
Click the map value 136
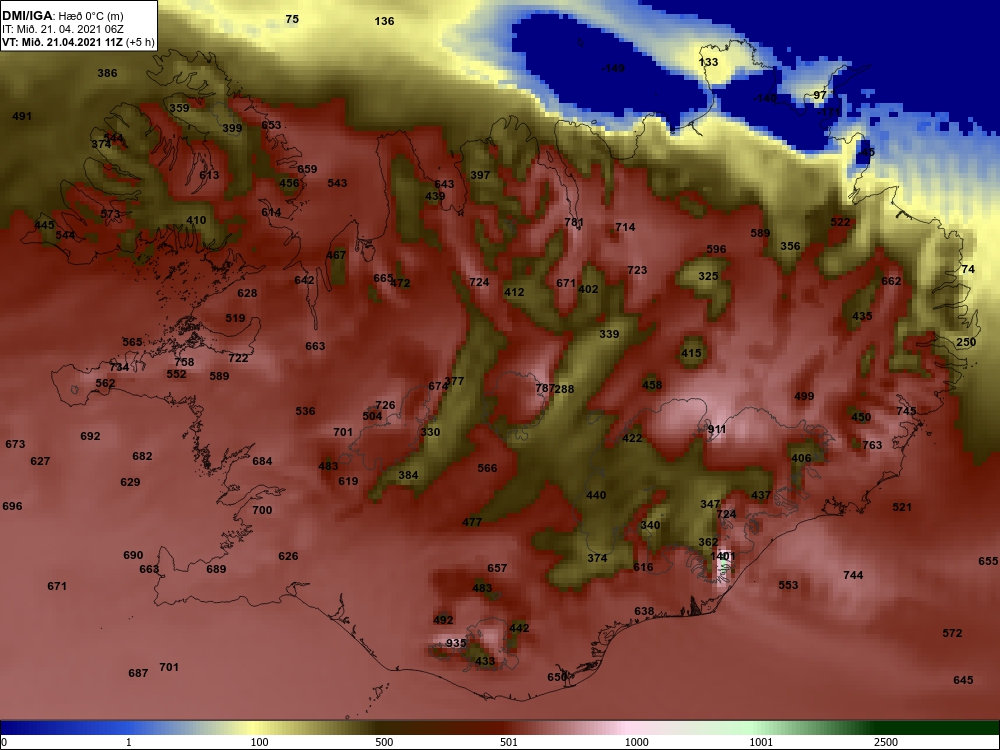pyautogui.click(x=384, y=21)
